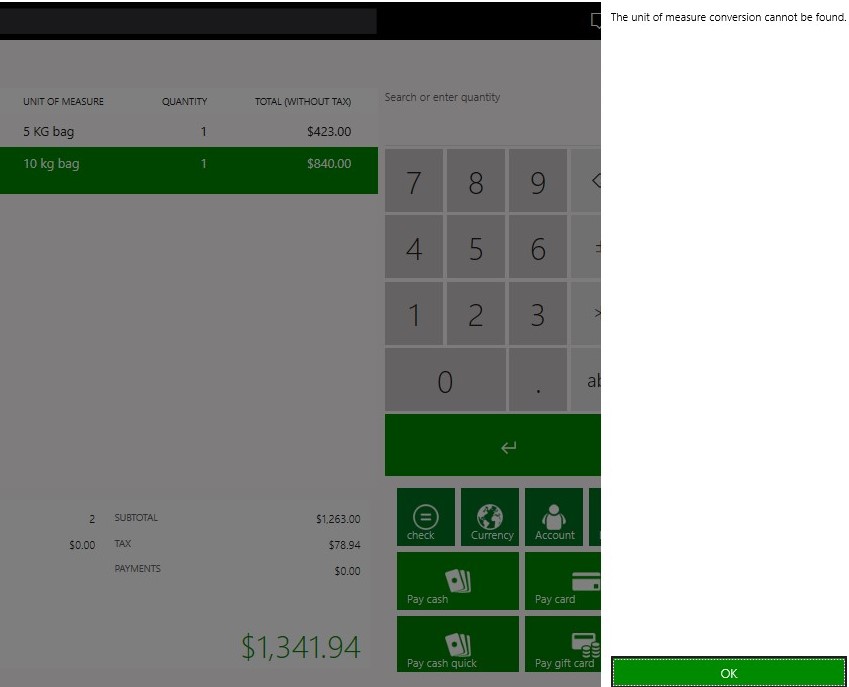The height and width of the screenshot is (687, 849).
Task: Click the OK button in the error dialog
Action: [729, 672]
